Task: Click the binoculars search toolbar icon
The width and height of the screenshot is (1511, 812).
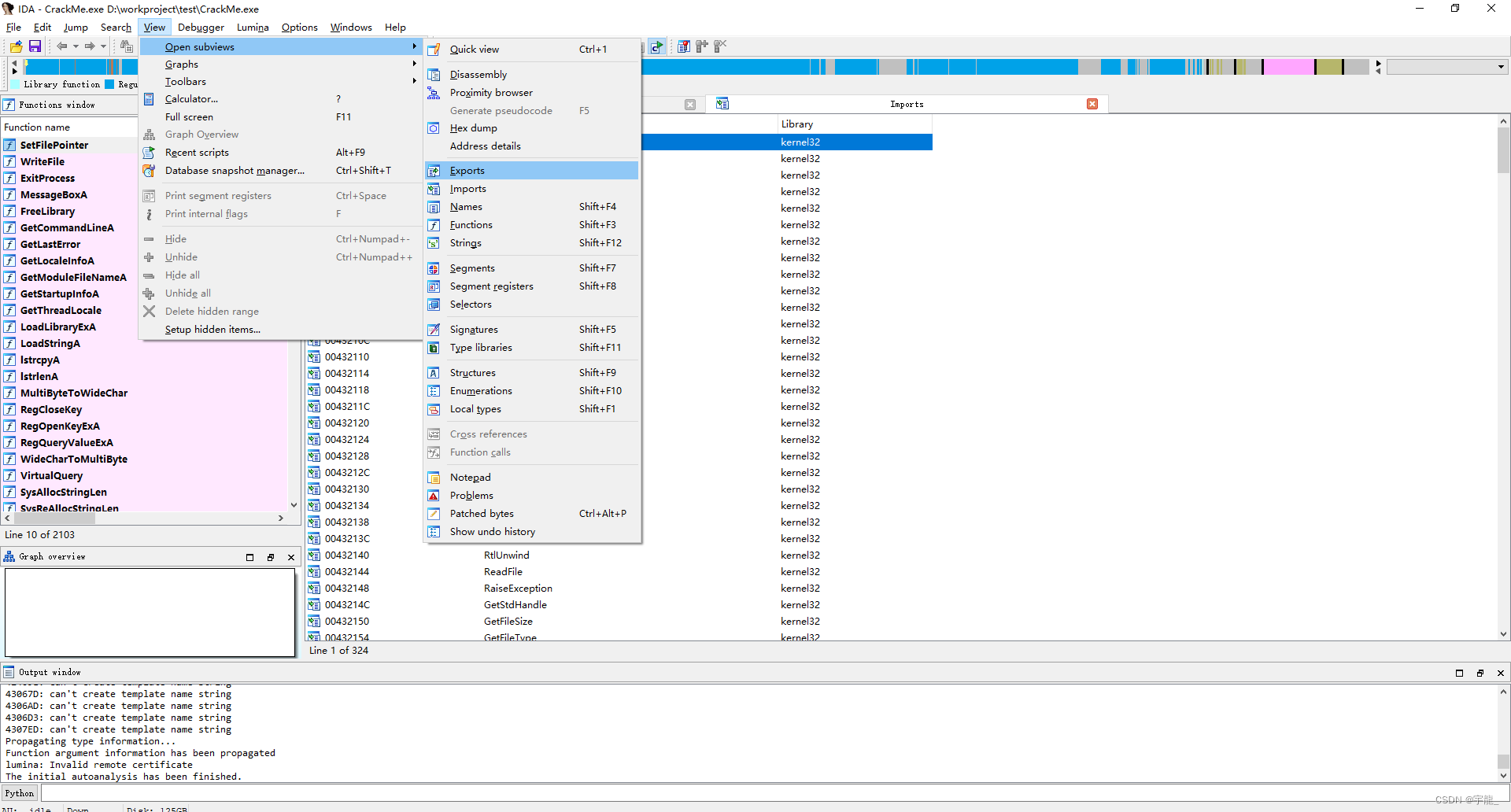Action: click(126, 46)
